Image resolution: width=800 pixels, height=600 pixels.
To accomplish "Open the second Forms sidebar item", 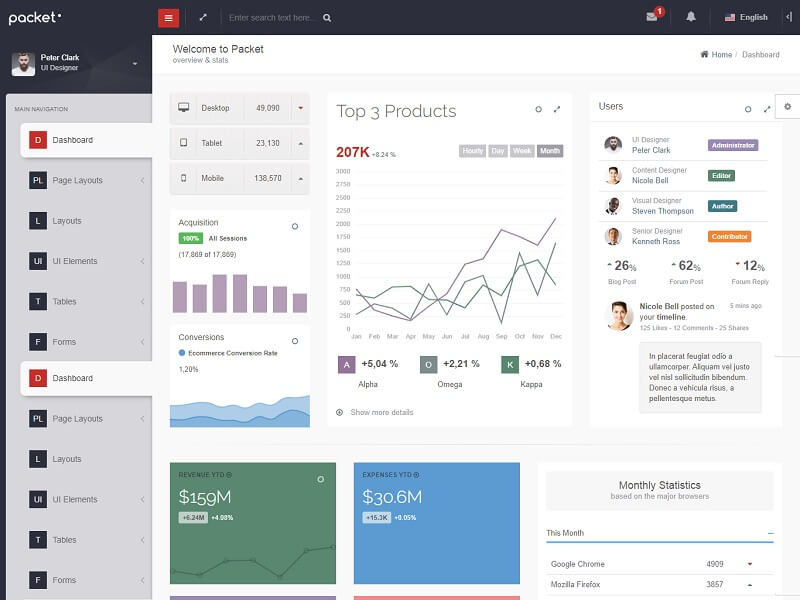I will pos(86,580).
